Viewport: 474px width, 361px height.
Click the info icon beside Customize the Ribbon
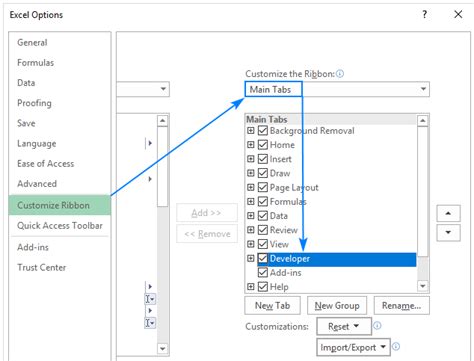[340, 74]
